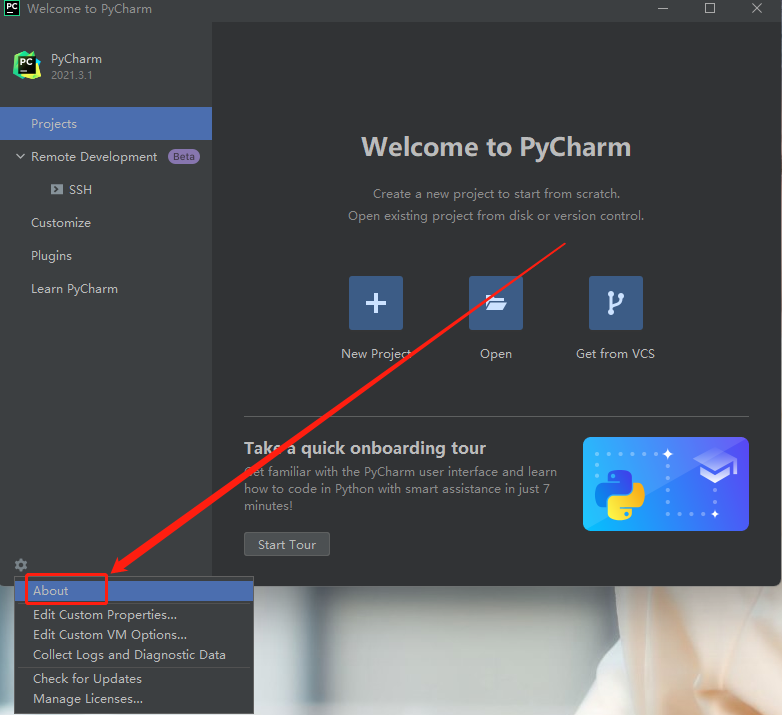Select SSH under Remote Development
782x715 pixels.
click(80, 189)
